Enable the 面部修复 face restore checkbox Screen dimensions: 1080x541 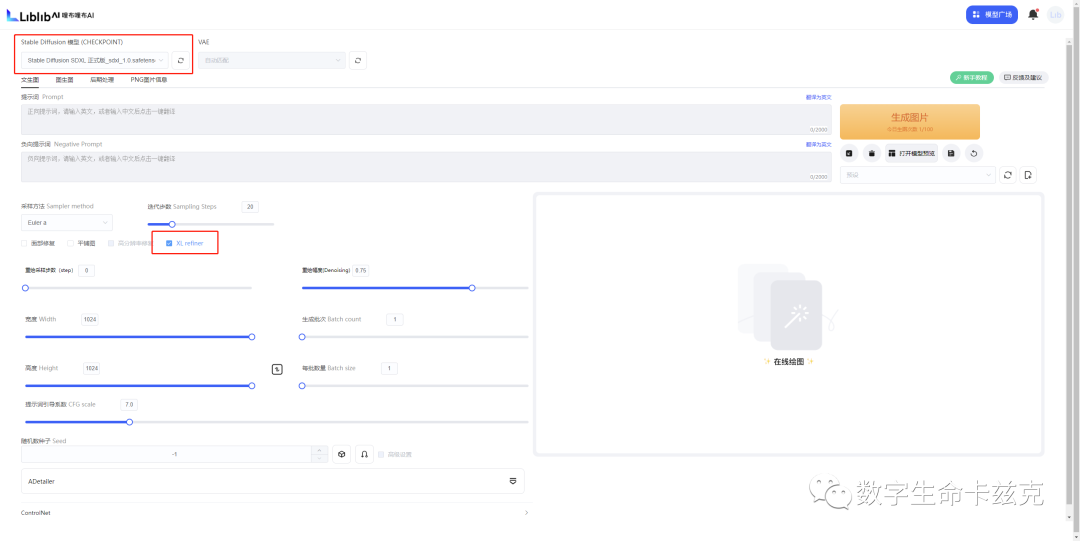point(24,243)
